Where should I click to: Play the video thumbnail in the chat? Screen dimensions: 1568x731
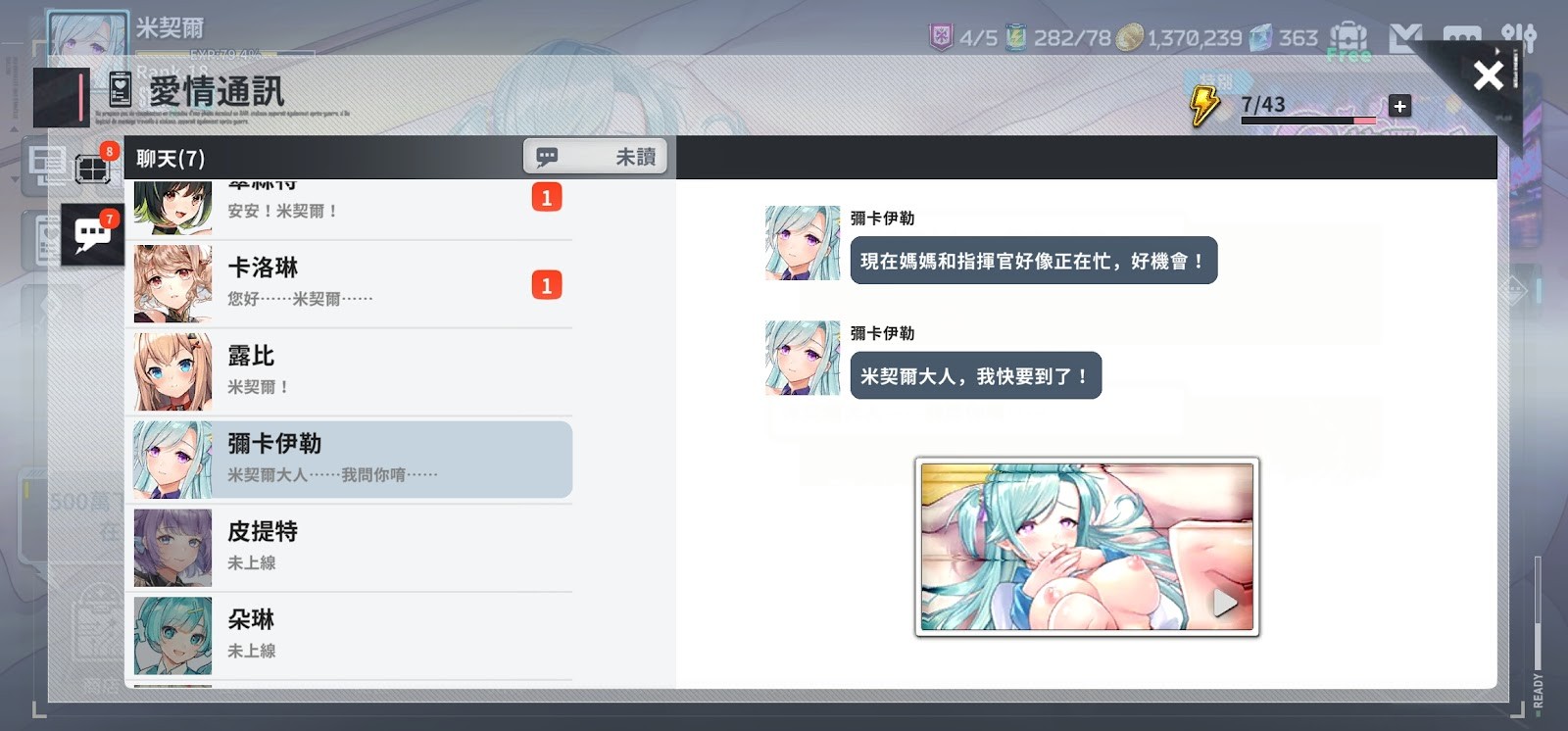[x=1087, y=547]
